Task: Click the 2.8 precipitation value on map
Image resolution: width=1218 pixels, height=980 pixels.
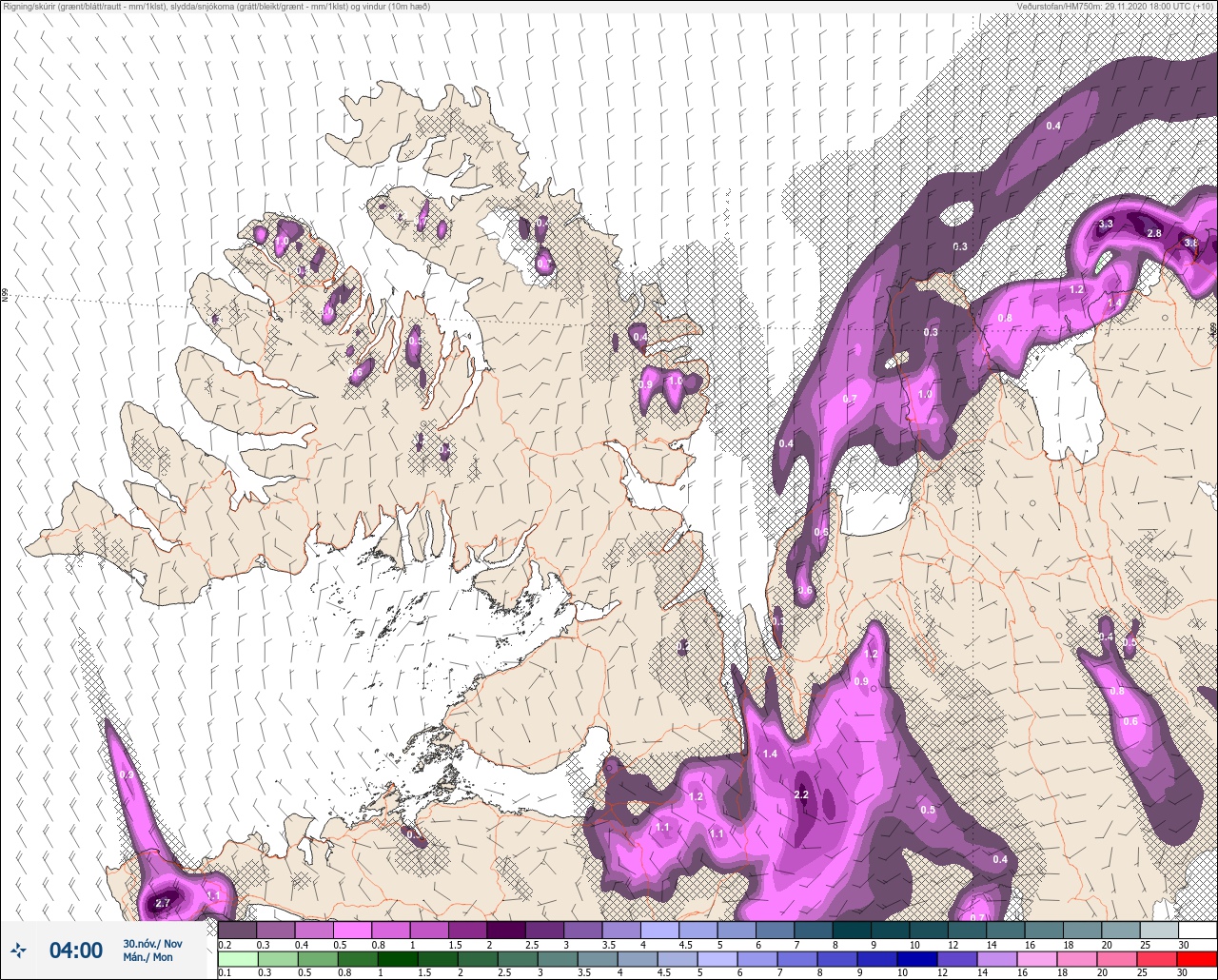Action: click(1154, 233)
